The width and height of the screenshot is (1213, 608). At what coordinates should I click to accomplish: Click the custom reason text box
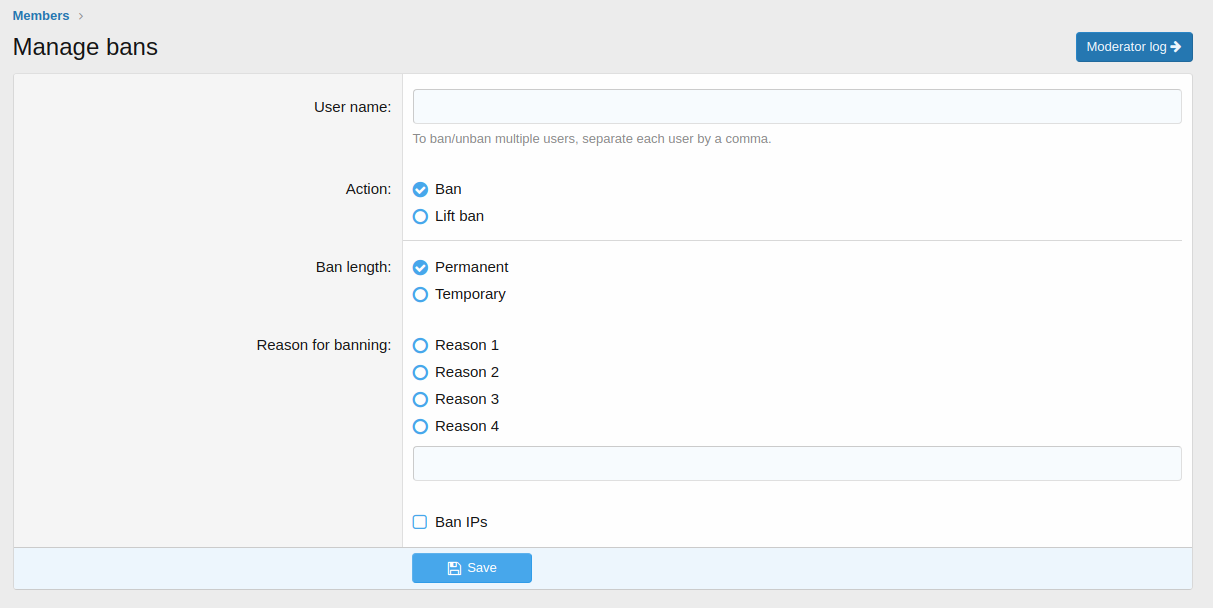796,463
